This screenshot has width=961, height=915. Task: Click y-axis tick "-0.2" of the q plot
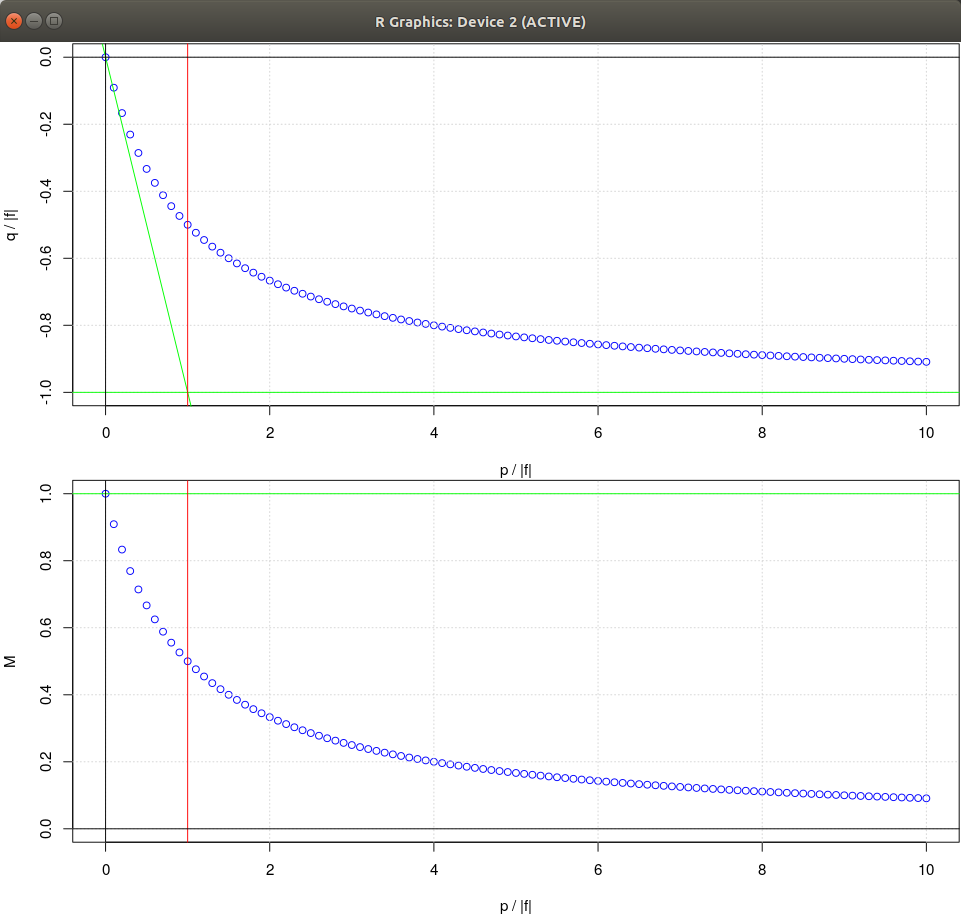click(x=46, y=124)
